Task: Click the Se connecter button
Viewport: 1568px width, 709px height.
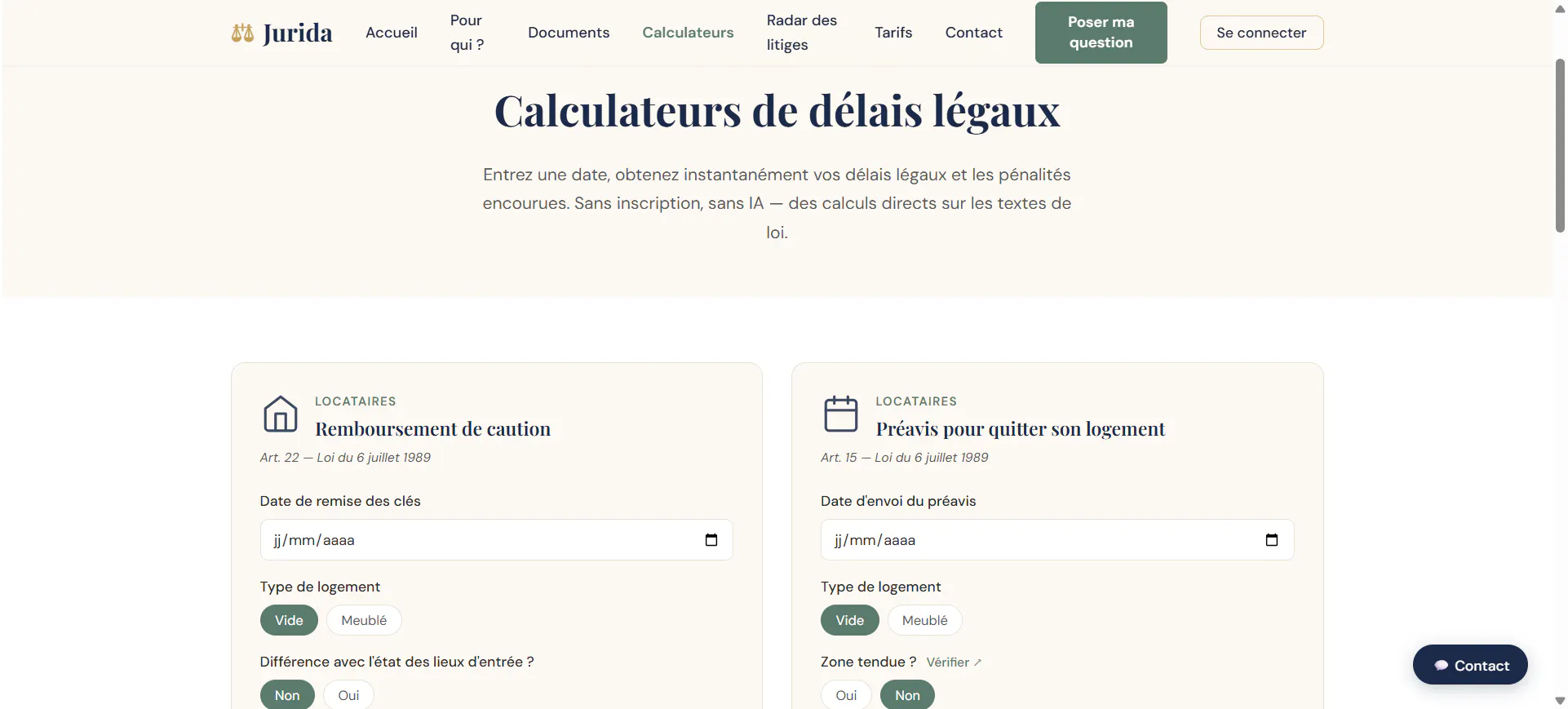Action: [x=1261, y=33]
